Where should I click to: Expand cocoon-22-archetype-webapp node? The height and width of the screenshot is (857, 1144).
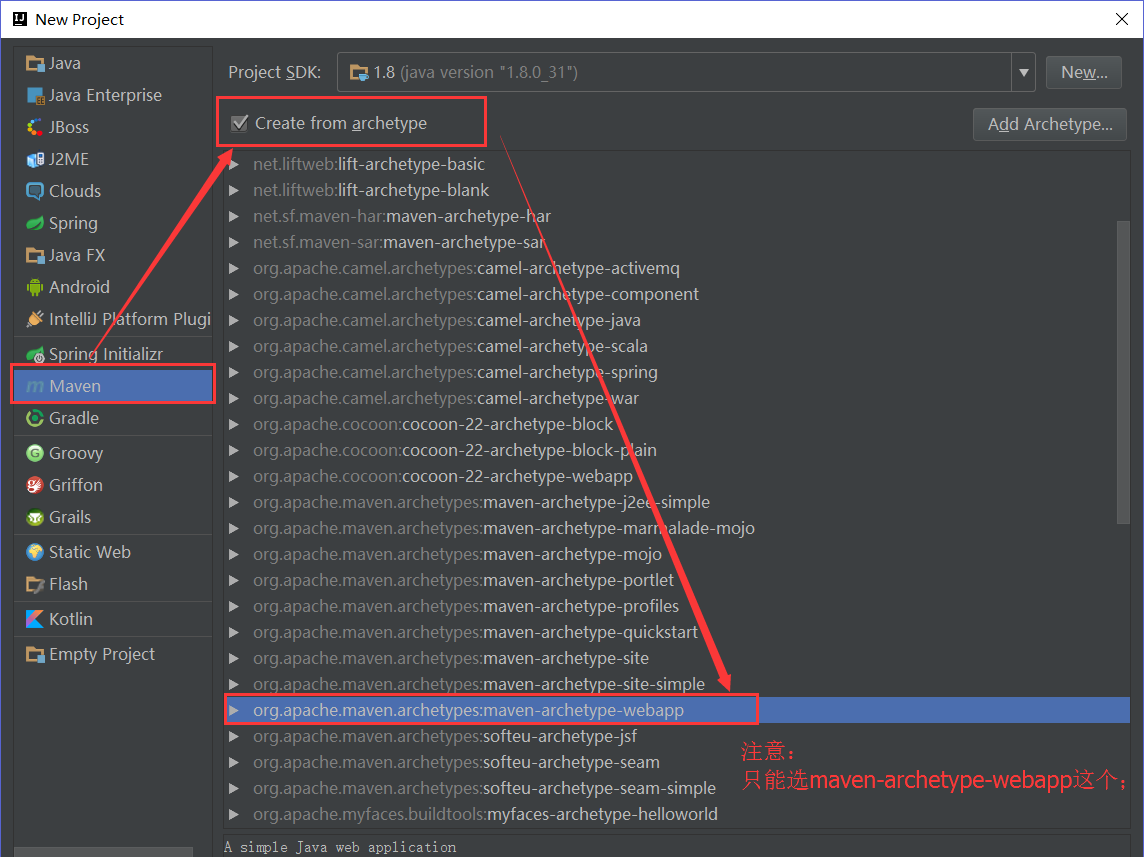(x=234, y=477)
